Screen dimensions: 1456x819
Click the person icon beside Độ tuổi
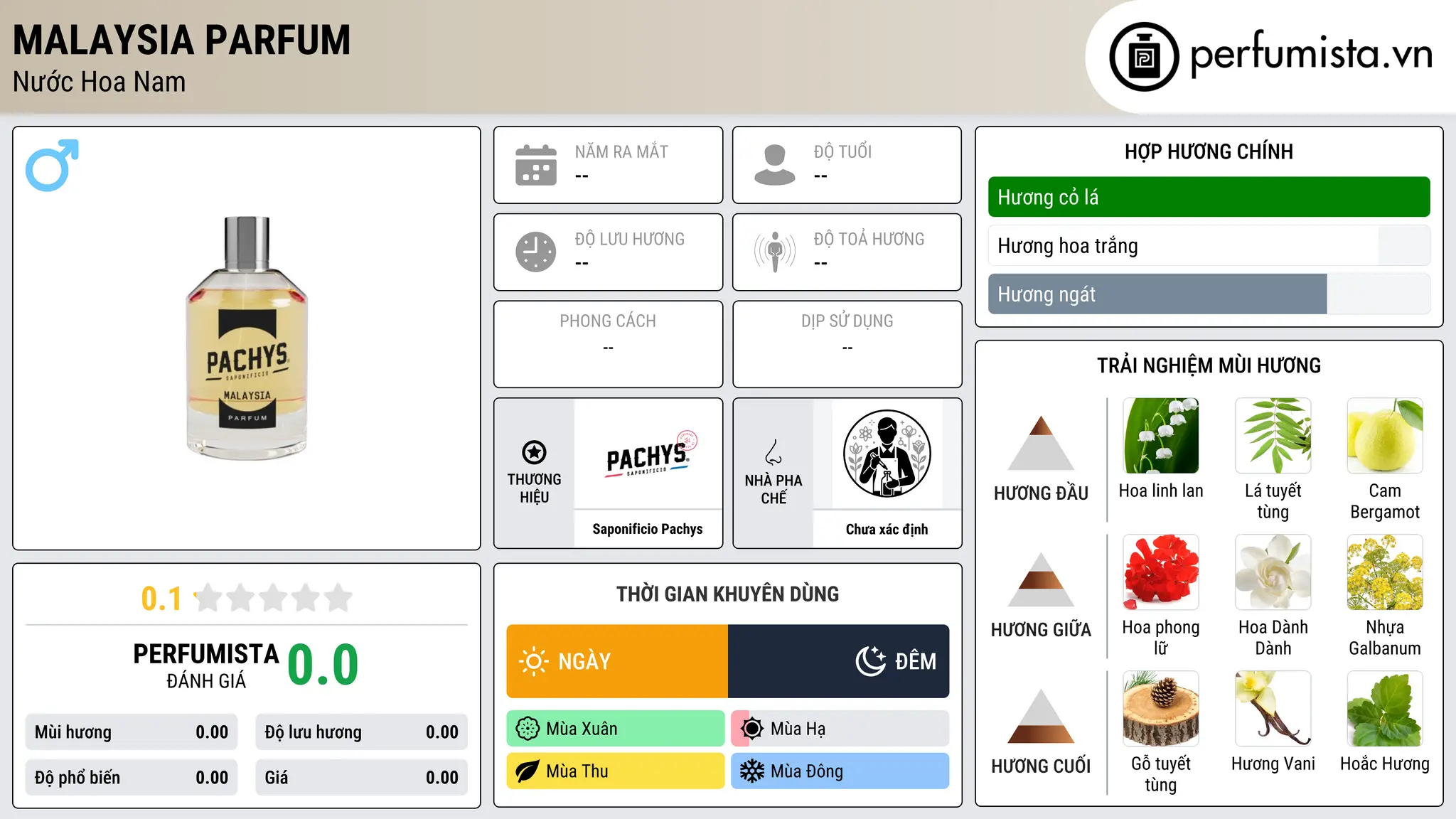click(x=775, y=165)
